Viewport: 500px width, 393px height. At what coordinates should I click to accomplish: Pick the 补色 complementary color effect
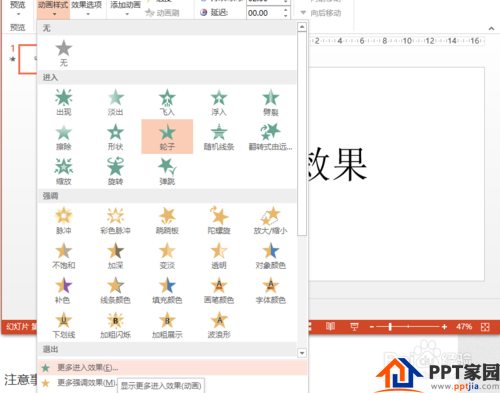coord(64,290)
